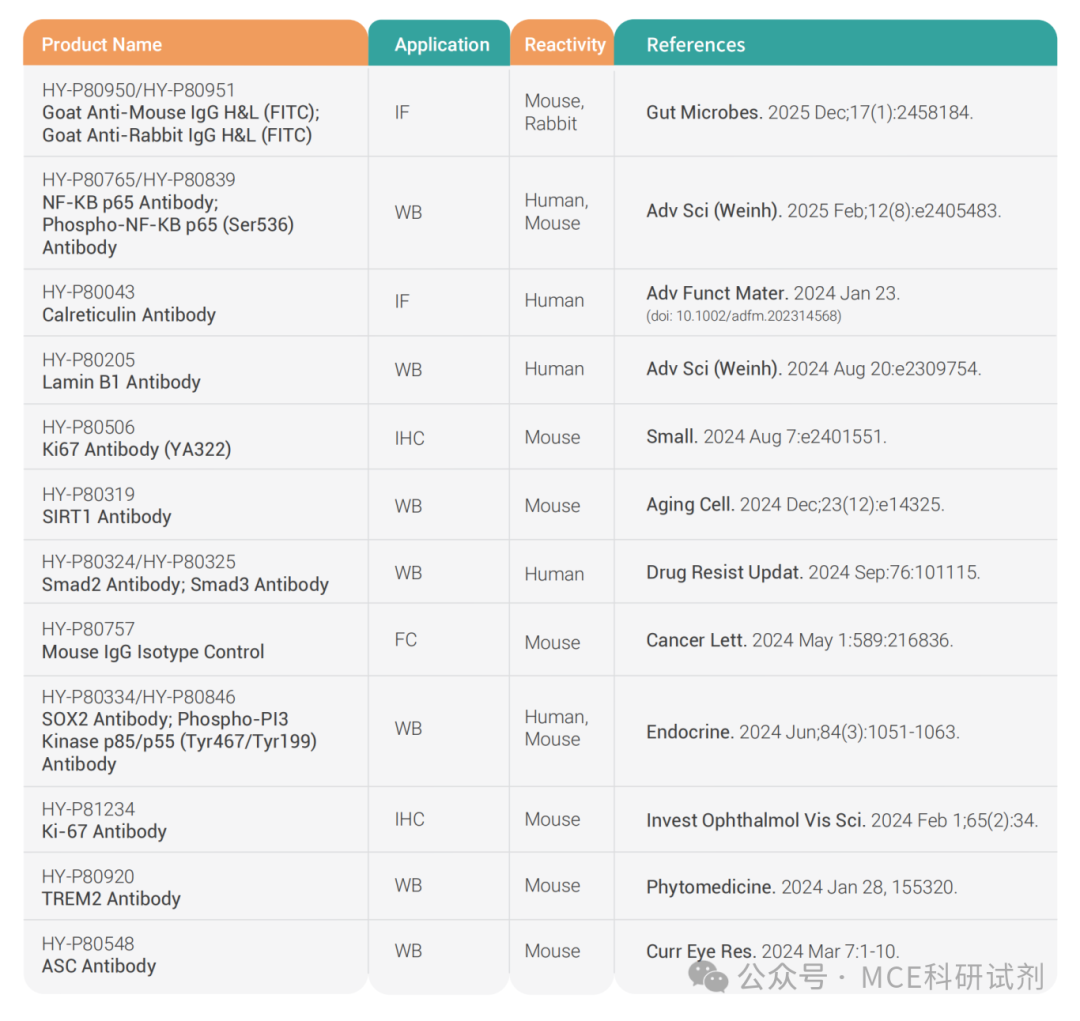Click WB application in SIRT1 row
The height and width of the screenshot is (1021, 1080).
(408, 506)
